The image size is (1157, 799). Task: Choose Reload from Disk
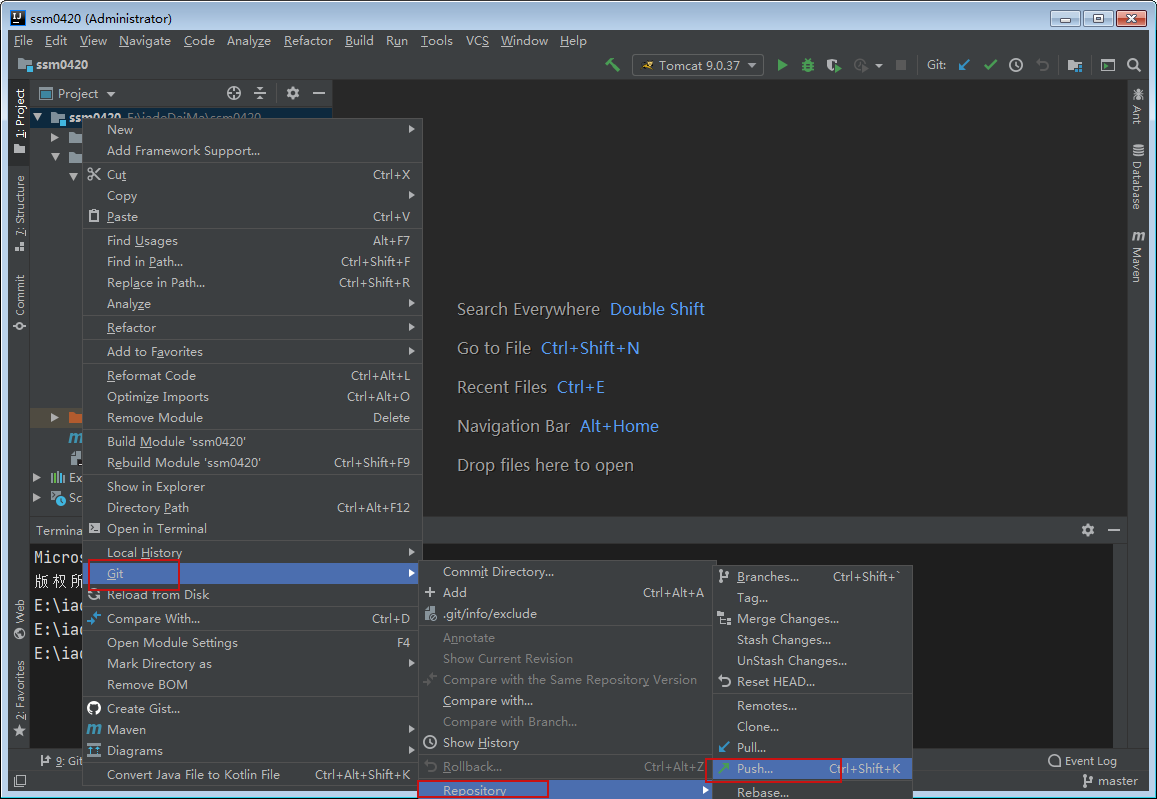252,595
